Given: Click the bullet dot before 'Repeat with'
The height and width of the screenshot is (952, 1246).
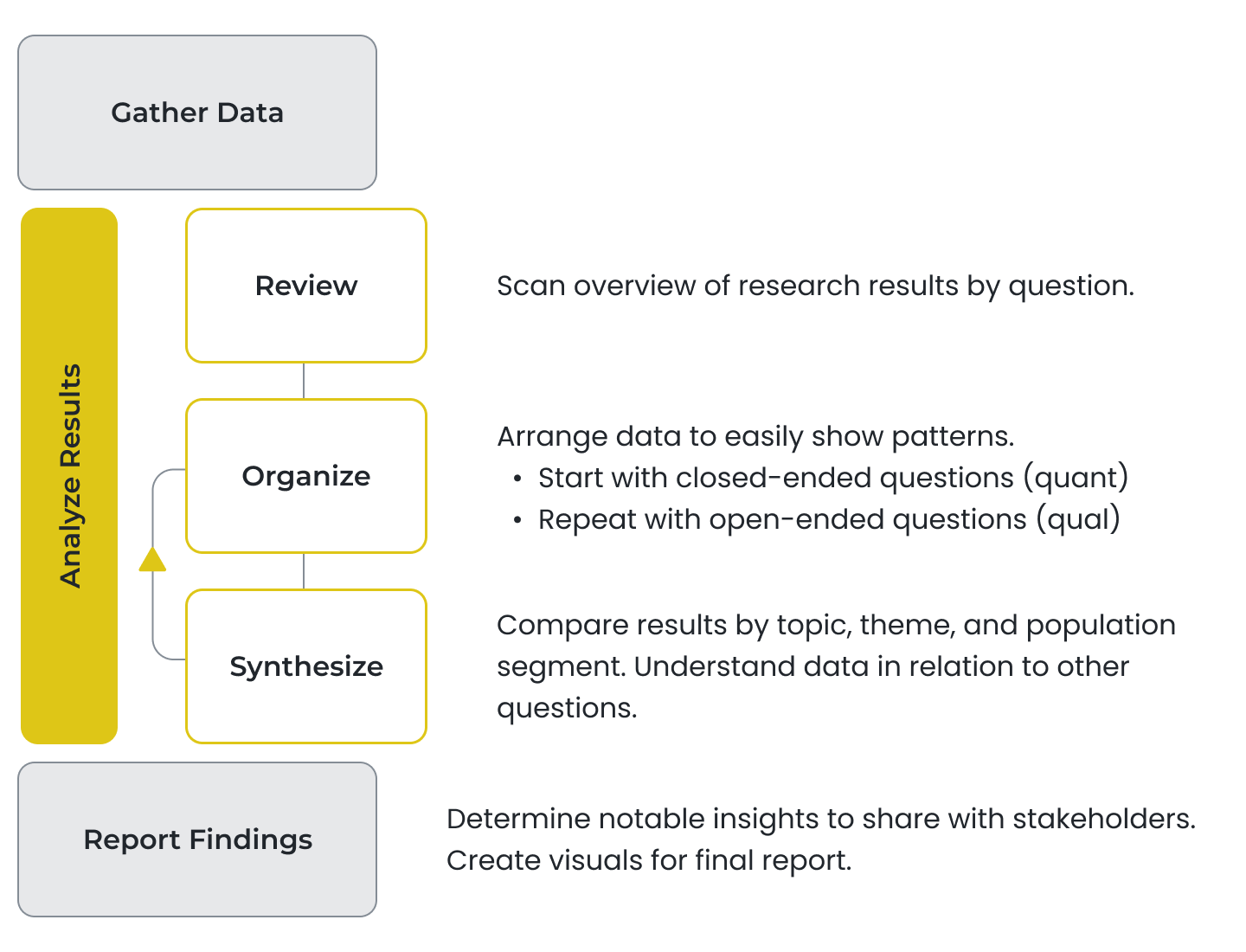Looking at the screenshot, I should tap(517, 520).
